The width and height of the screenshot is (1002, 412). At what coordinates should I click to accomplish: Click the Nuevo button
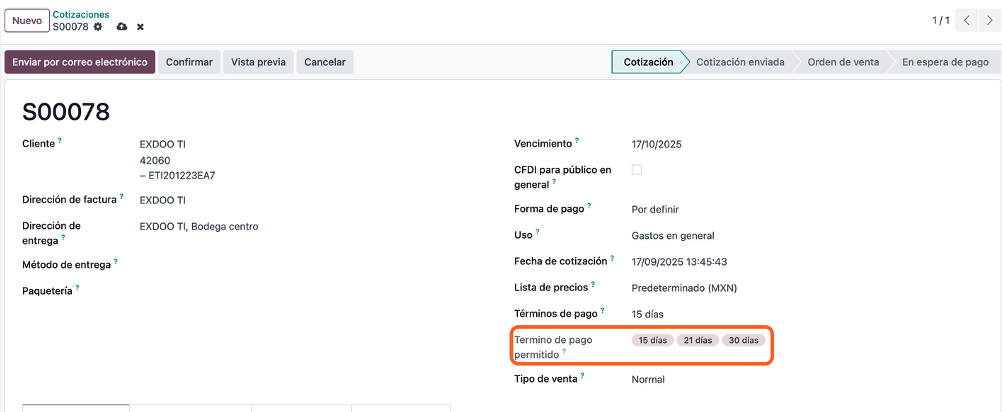pyautogui.click(x=27, y=20)
